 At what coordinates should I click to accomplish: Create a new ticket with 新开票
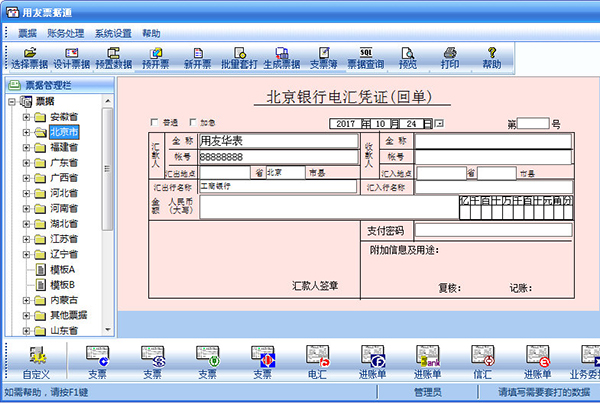[x=198, y=58]
